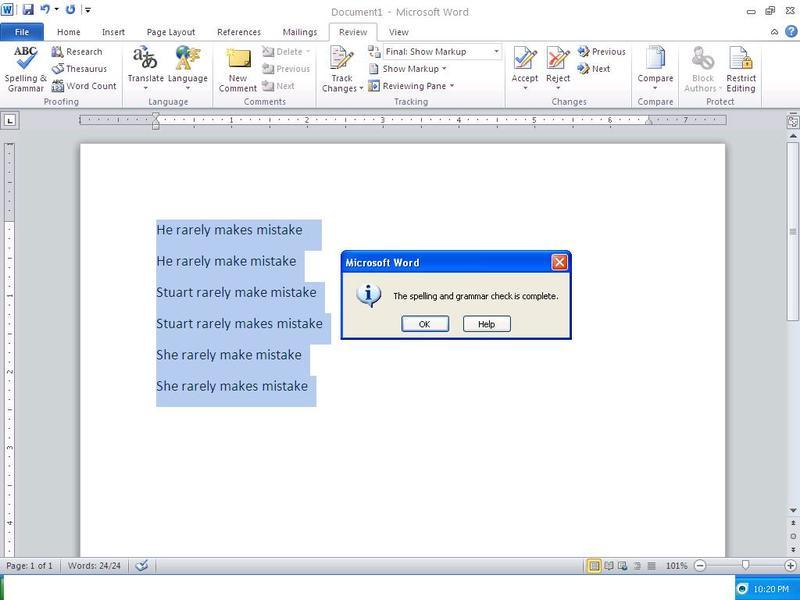Switch to Web Layout view
This screenshot has width=800, height=600.
[622, 566]
